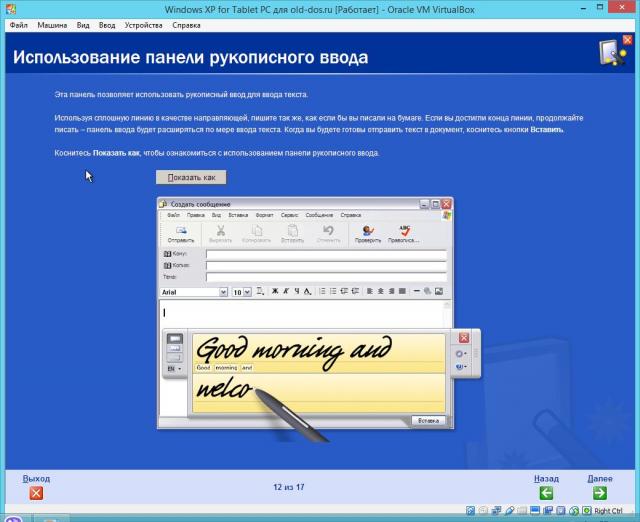Click the "12 из 17" page indicator
This screenshot has height=522, width=640.
point(289,487)
